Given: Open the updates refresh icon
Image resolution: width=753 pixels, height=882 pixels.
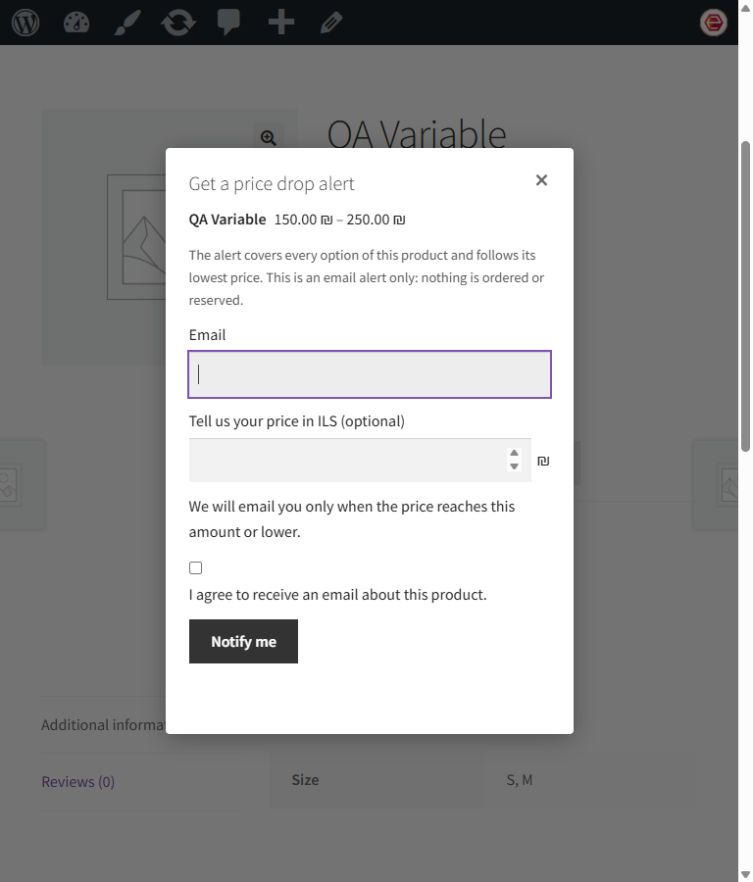Looking at the screenshot, I should point(178,22).
